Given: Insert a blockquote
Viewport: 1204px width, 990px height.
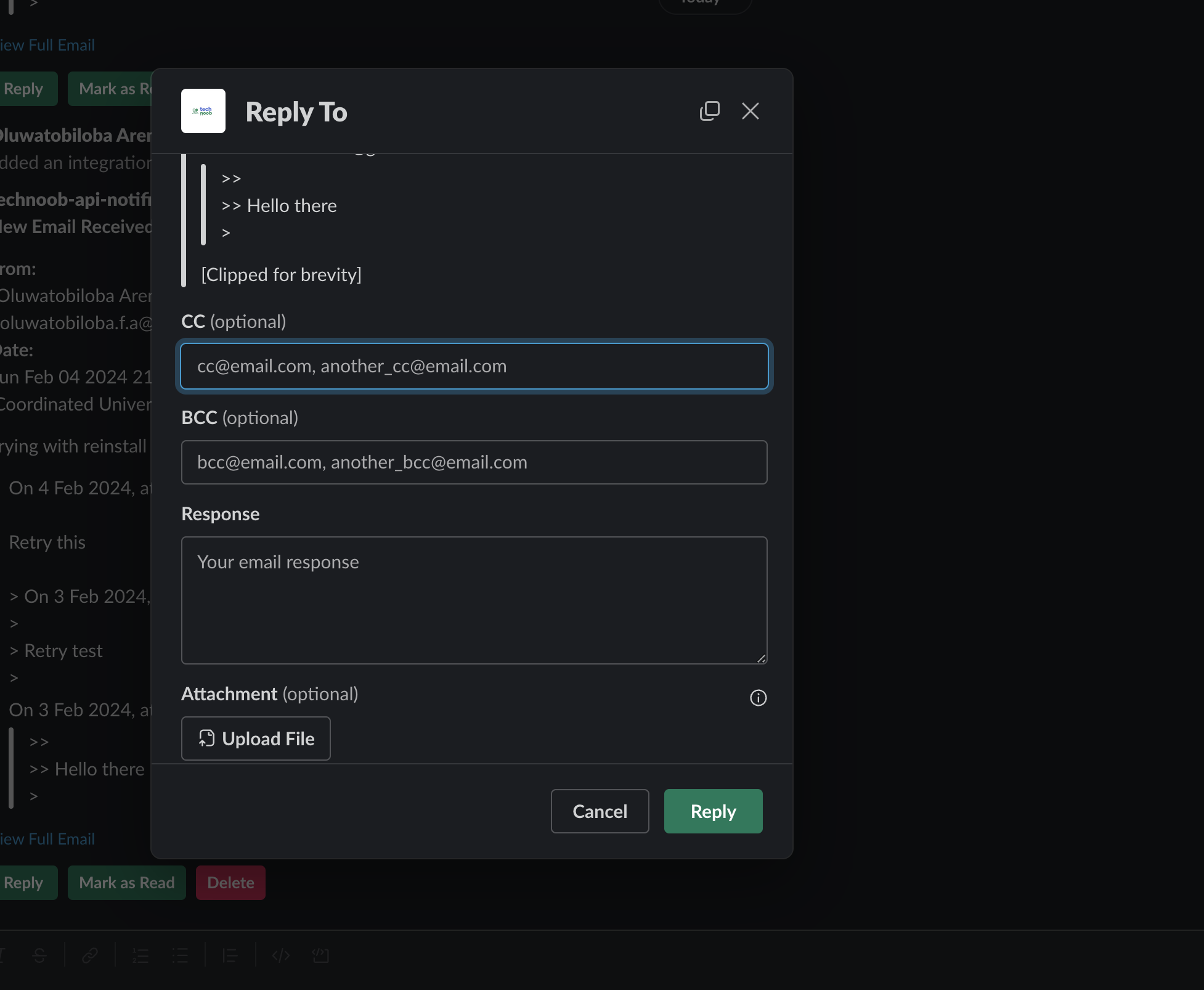Looking at the screenshot, I should tap(229, 955).
